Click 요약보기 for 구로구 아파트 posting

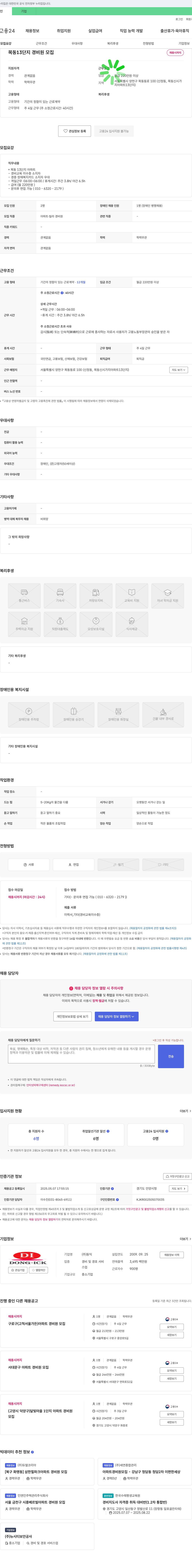(x=172, y=1327)
